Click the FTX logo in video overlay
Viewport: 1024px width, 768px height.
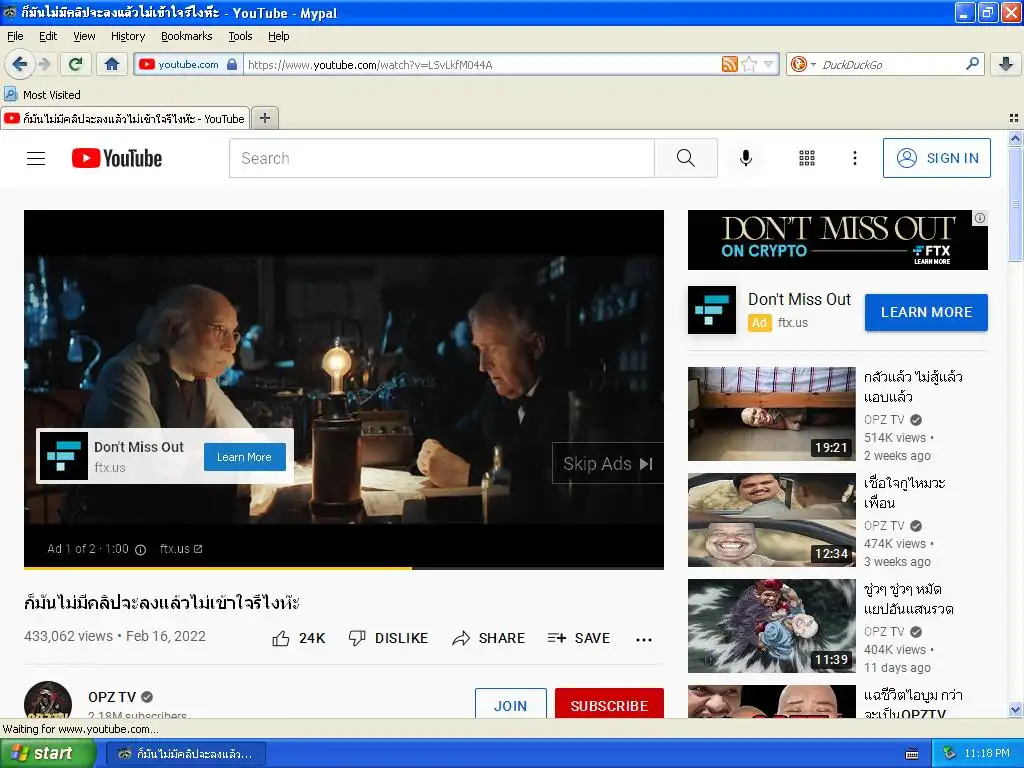pyautogui.click(x=64, y=456)
